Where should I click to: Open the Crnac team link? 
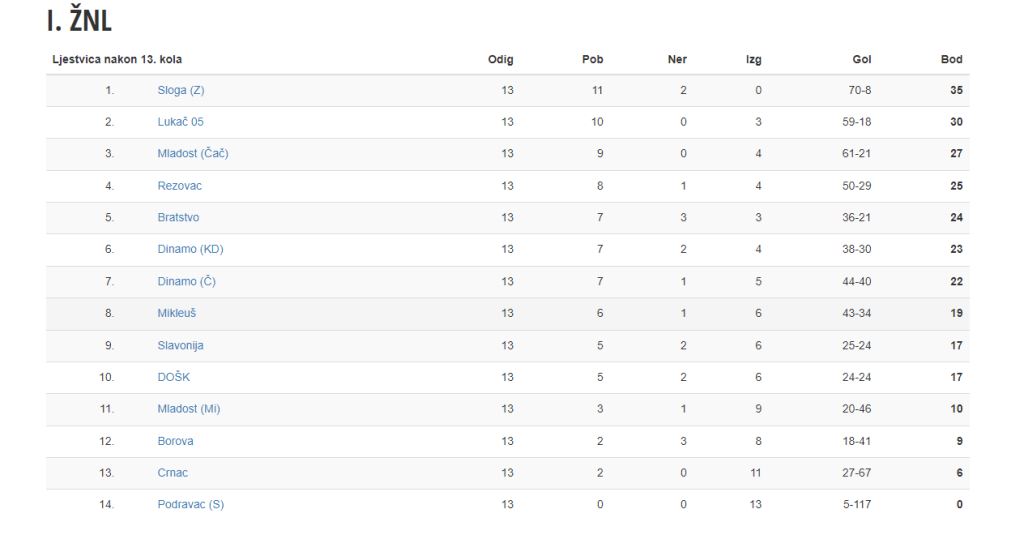[173, 473]
